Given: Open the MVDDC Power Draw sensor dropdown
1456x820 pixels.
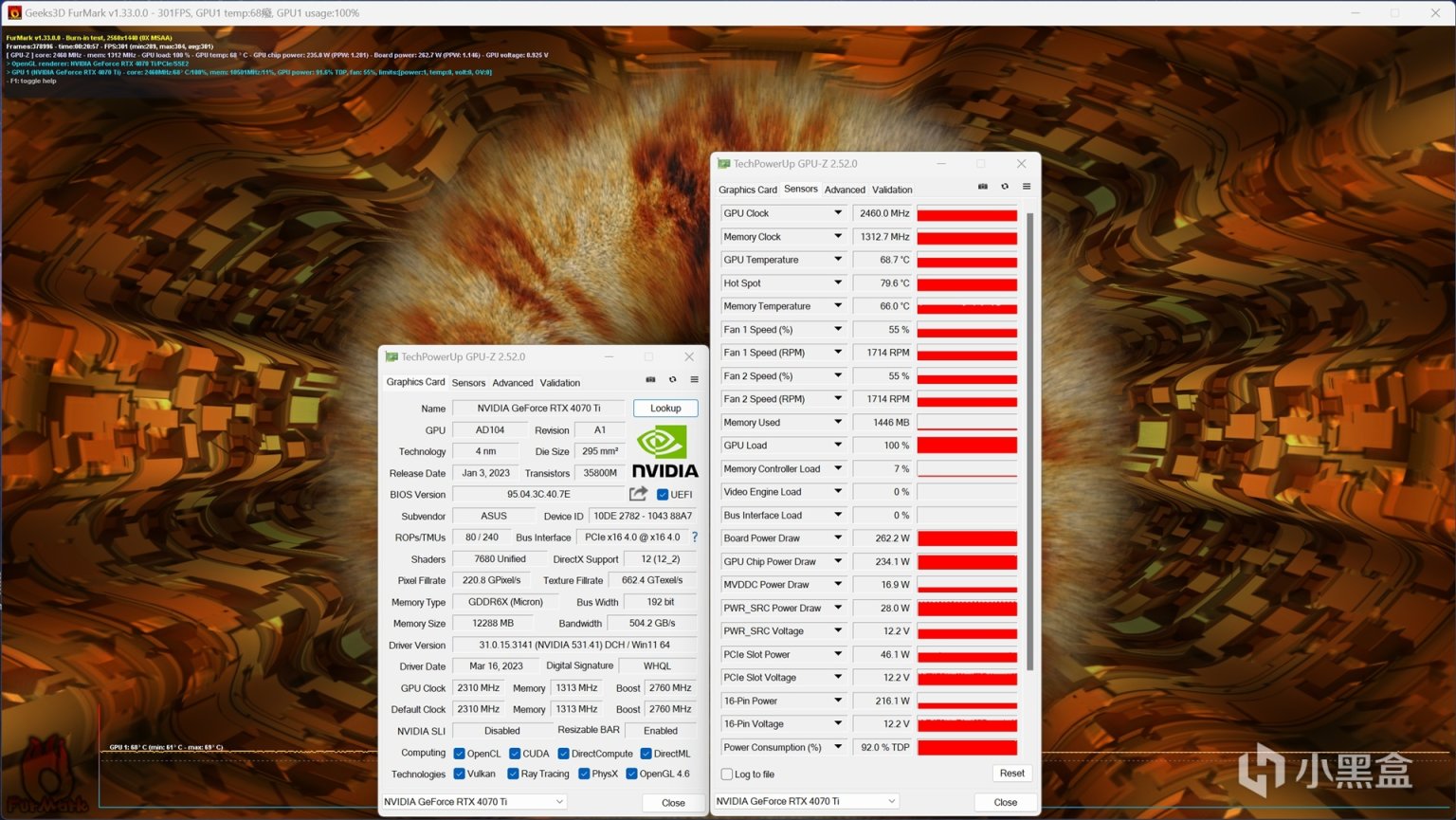Looking at the screenshot, I should click(838, 584).
